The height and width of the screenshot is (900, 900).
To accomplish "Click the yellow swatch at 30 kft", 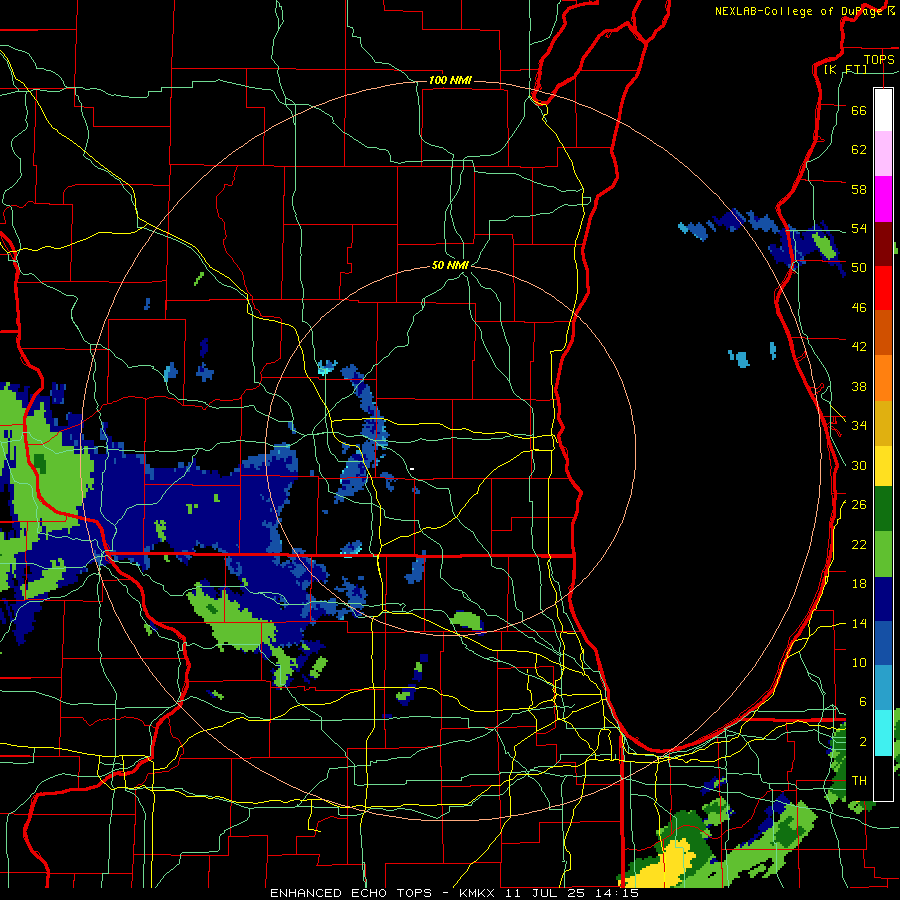I will (883, 466).
